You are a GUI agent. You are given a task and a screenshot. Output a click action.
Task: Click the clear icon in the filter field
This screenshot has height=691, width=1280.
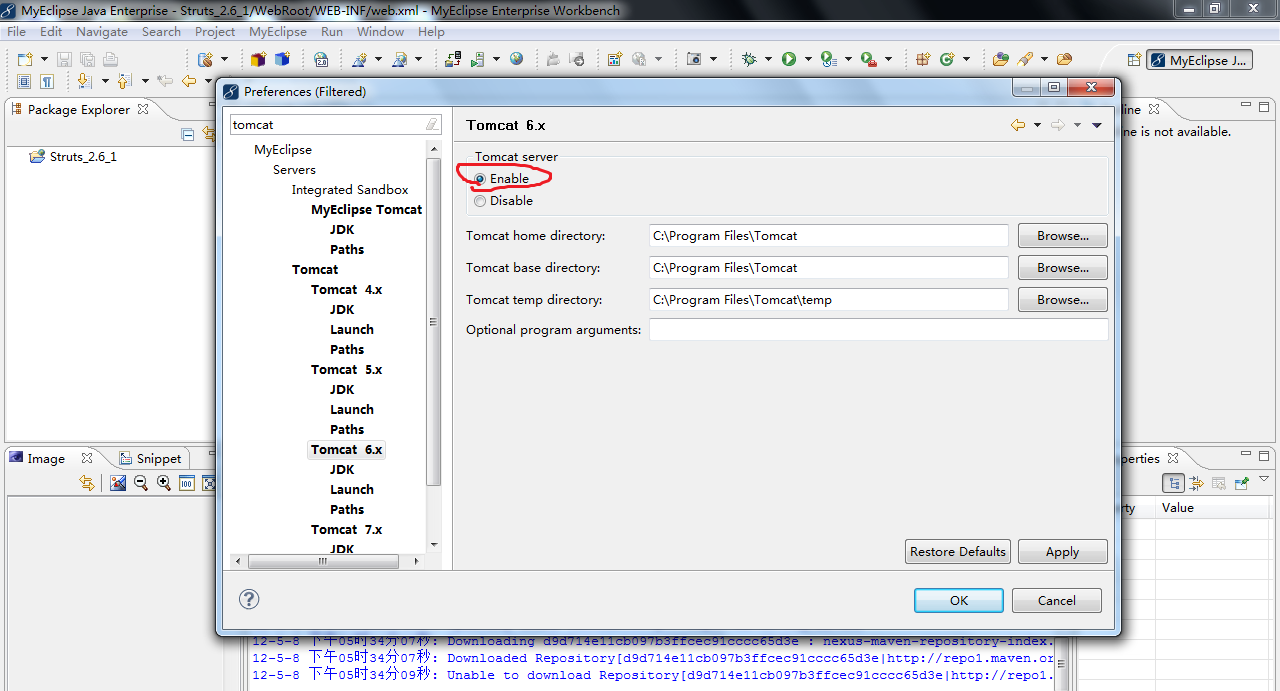click(x=432, y=125)
